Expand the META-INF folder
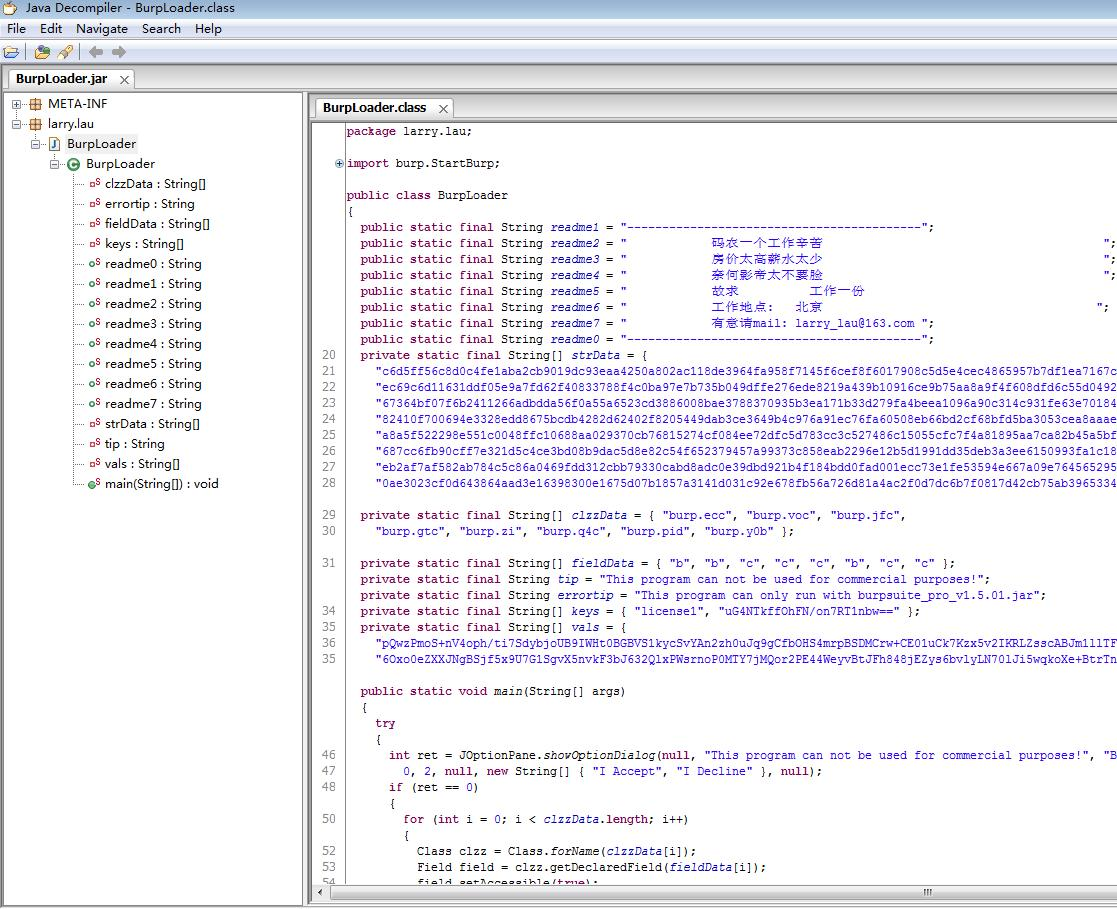 point(17,104)
